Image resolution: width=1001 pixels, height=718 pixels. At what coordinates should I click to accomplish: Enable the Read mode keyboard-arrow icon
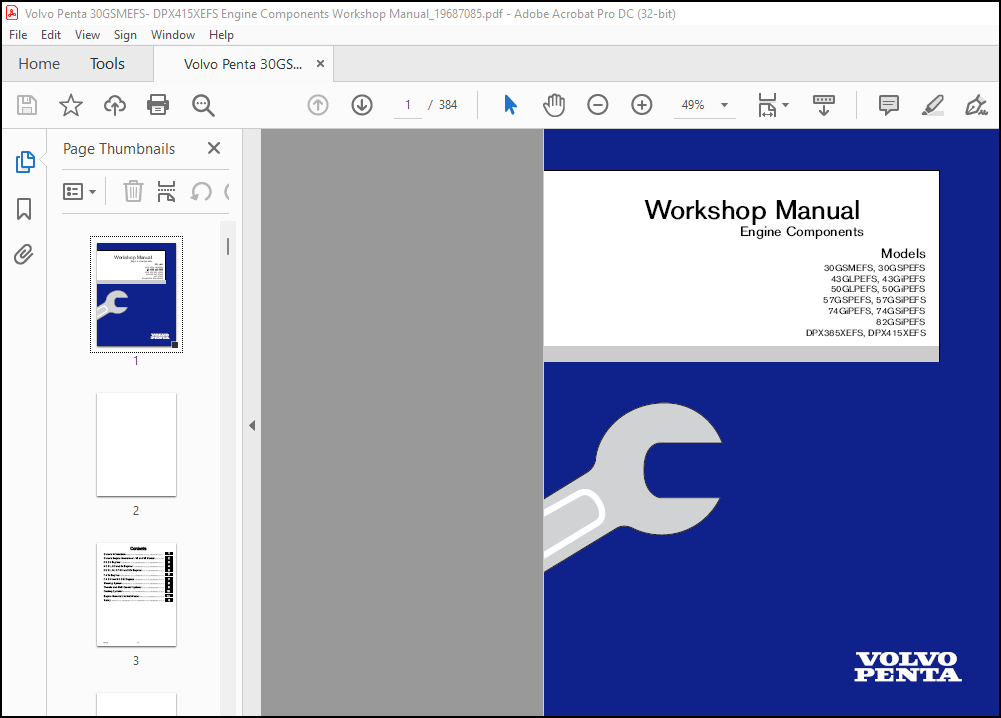(x=824, y=105)
